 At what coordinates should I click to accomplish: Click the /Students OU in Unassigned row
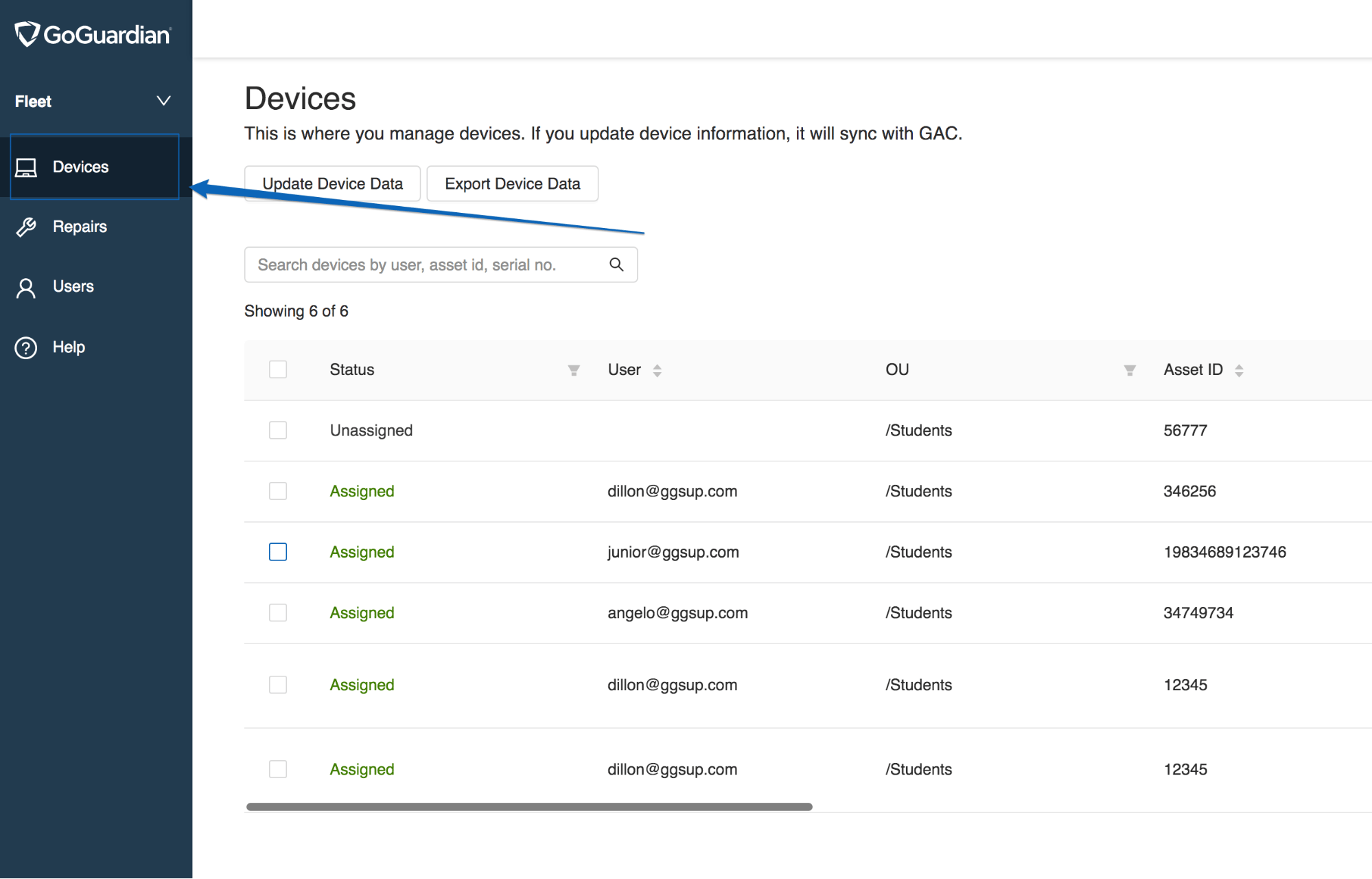pos(919,431)
